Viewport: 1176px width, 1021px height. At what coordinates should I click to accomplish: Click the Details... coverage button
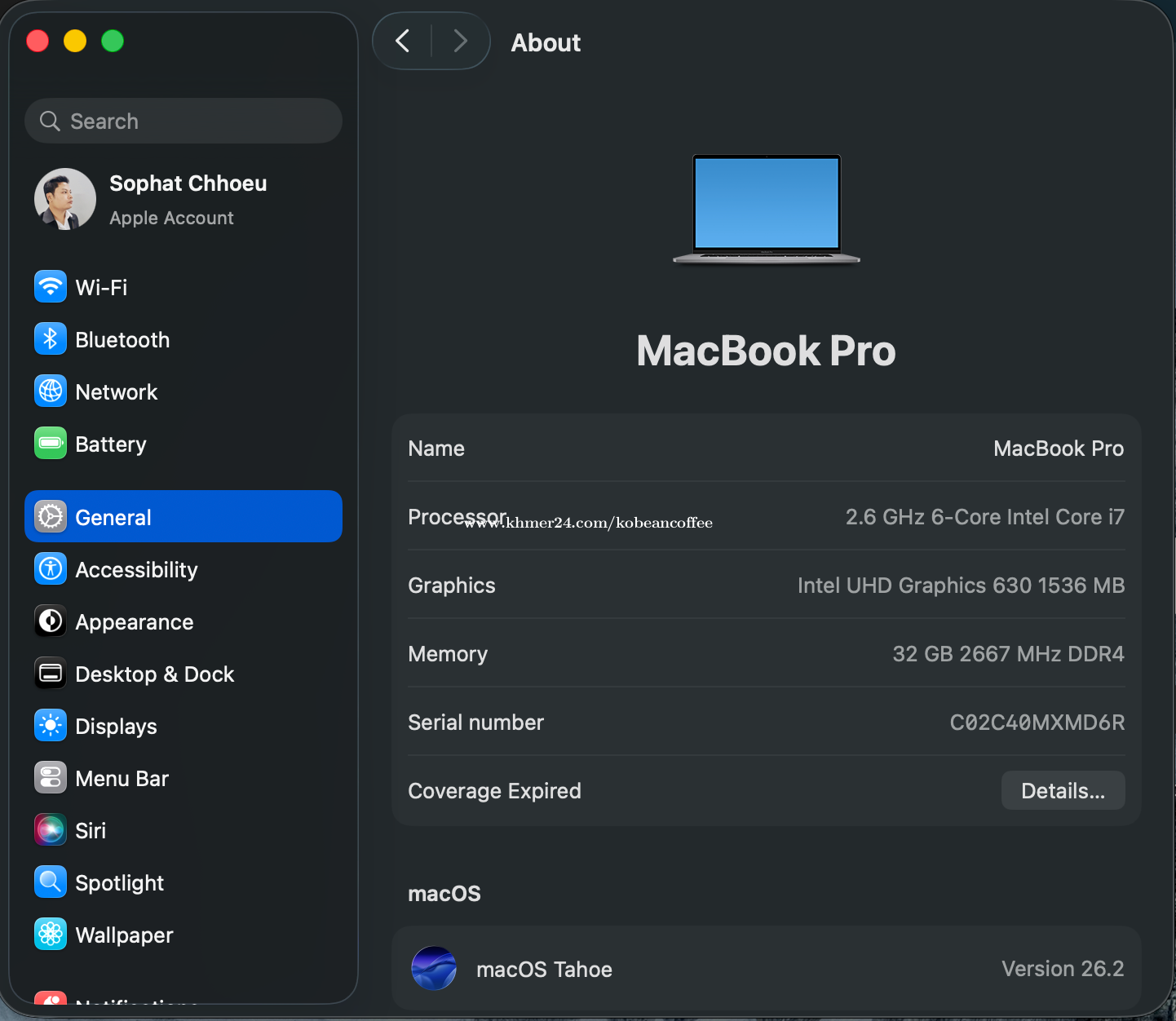[1062, 791]
